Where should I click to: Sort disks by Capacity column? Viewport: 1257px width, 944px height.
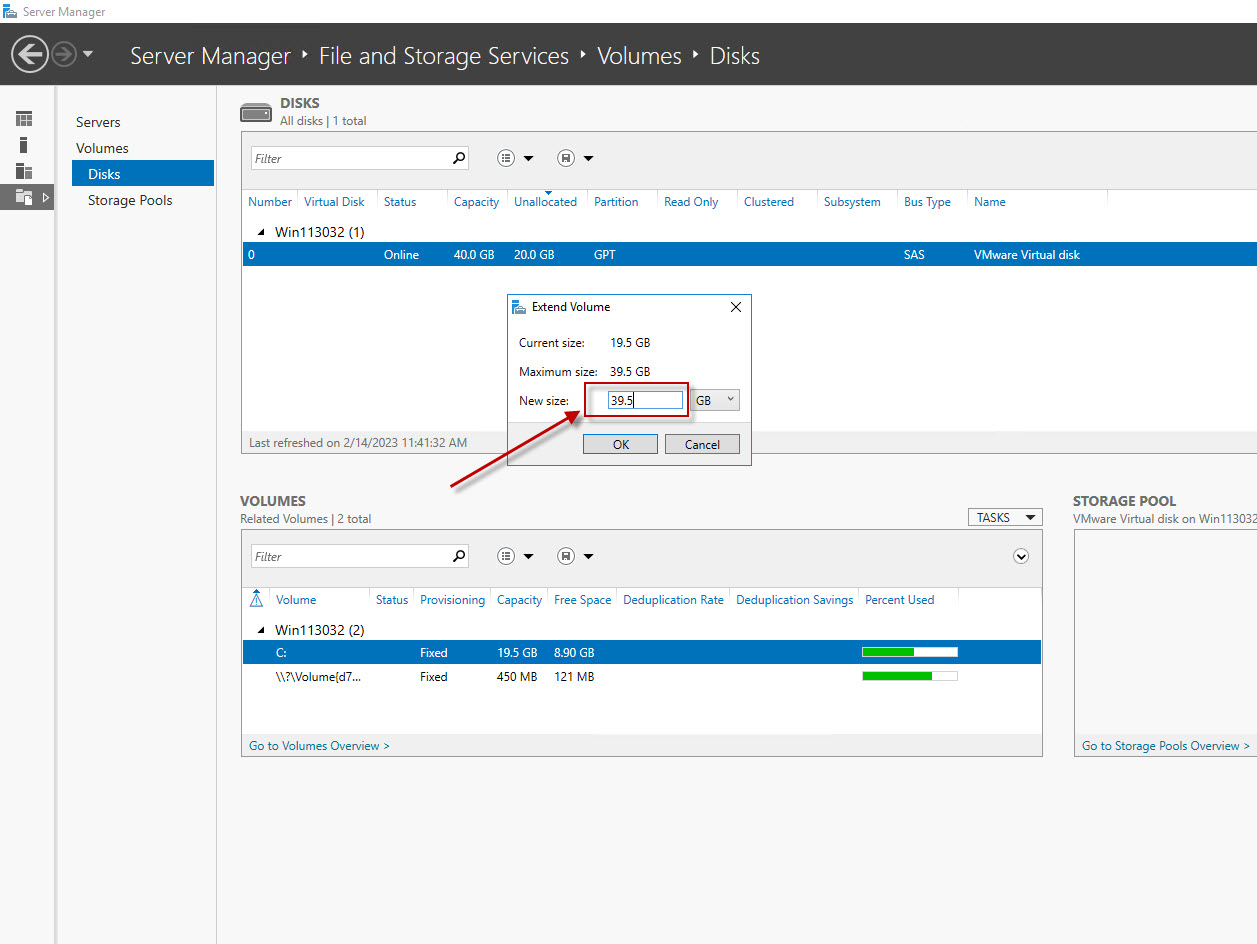click(x=476, y=201)
